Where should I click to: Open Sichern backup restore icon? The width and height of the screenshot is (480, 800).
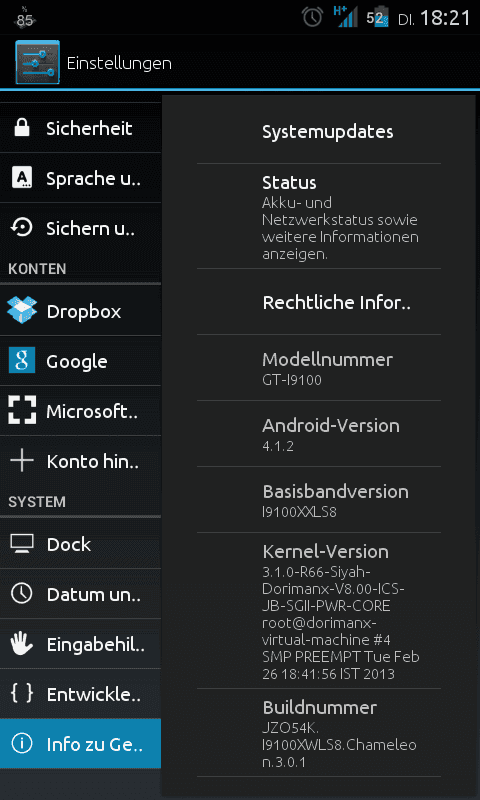(x=21, y=228)
